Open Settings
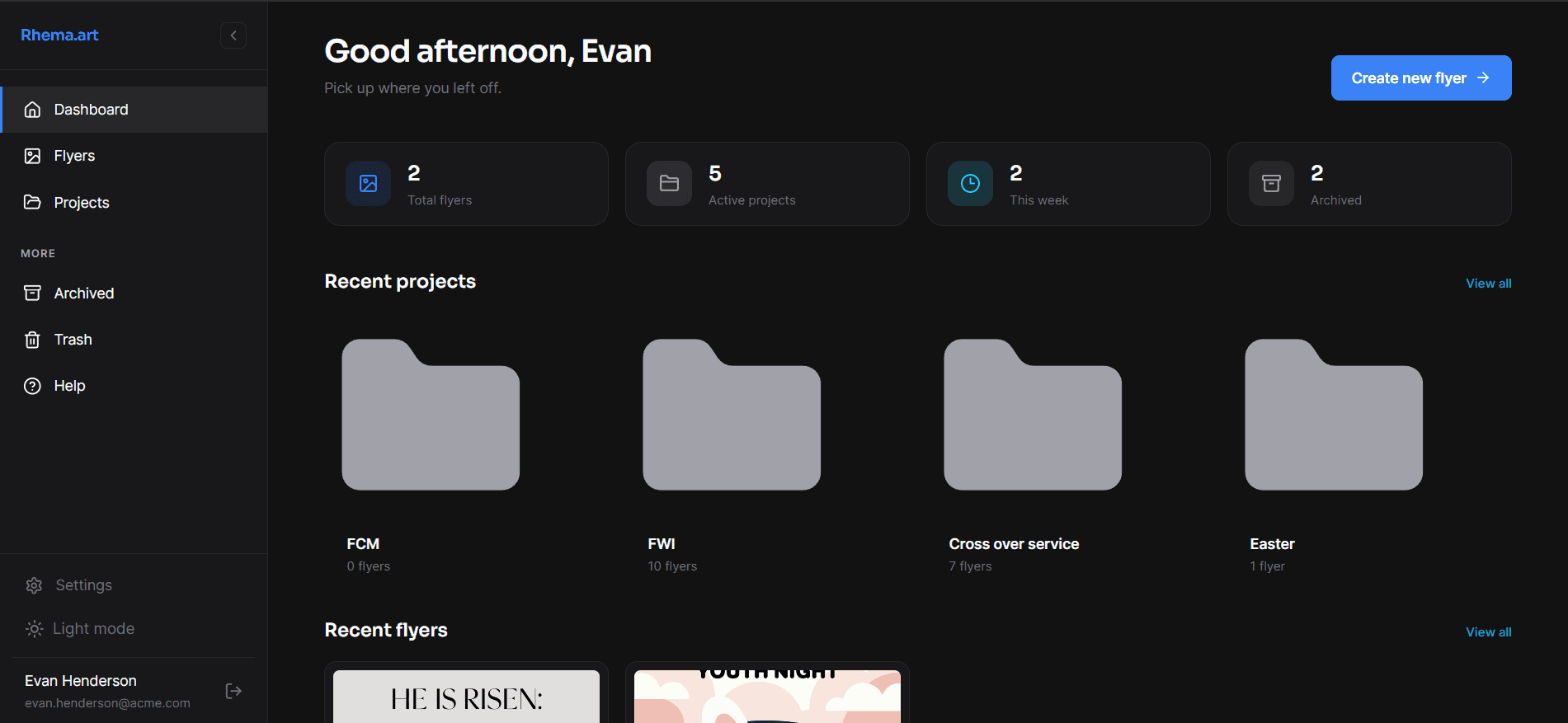The width and height of the screenshot is (1568, 723). point(134,585)
